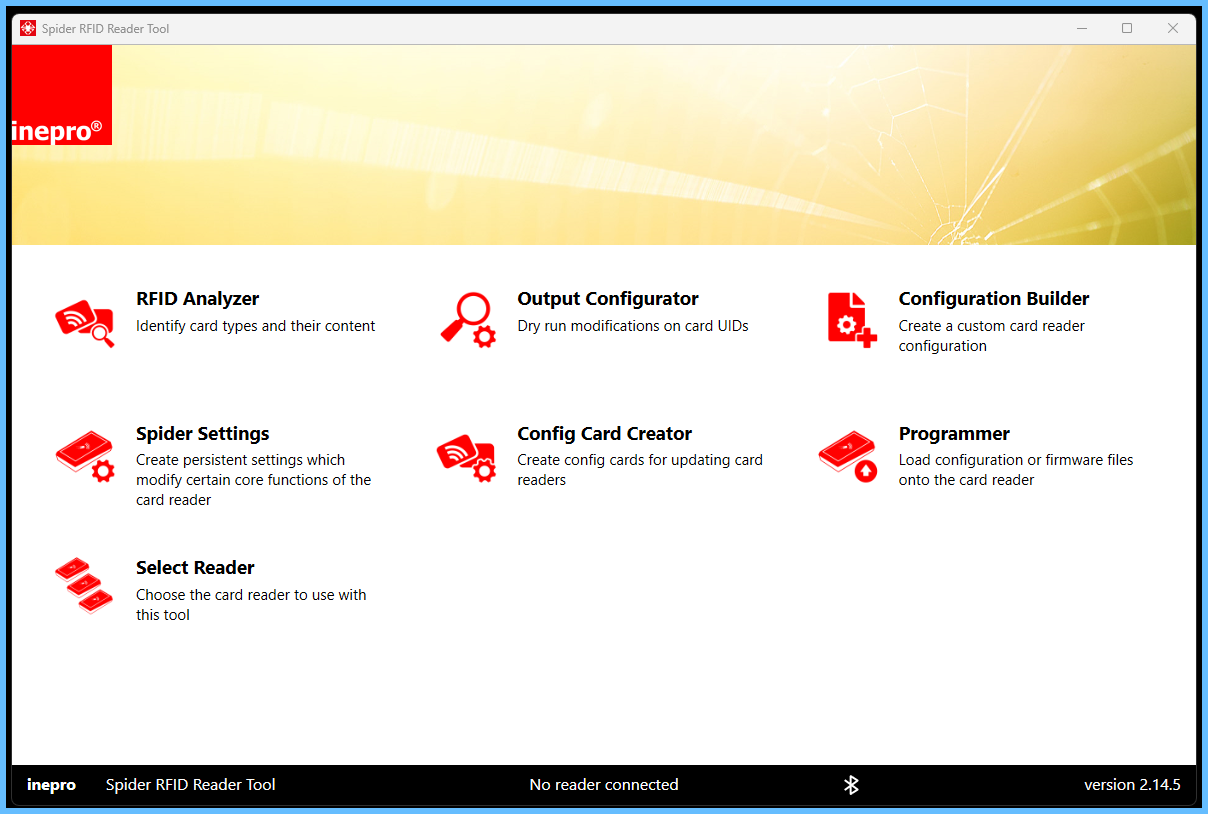The image size is (1208, 814).
Task: Click the Spider app icon in title bar
Action: click(x=28, y=28)
